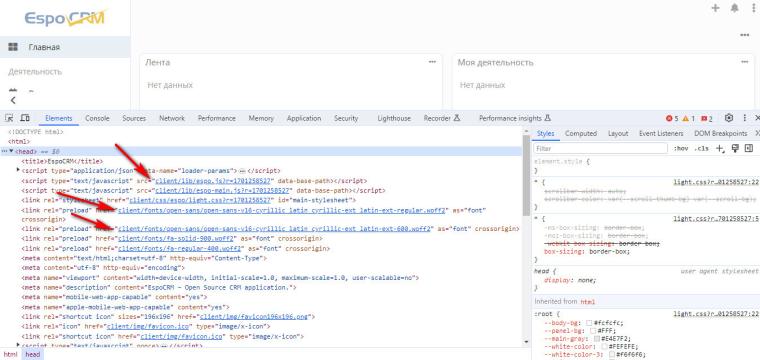Toggle the .cls element classes button
Image resolution: width=760 pixels, height=360 pixels.
point(701,149)
